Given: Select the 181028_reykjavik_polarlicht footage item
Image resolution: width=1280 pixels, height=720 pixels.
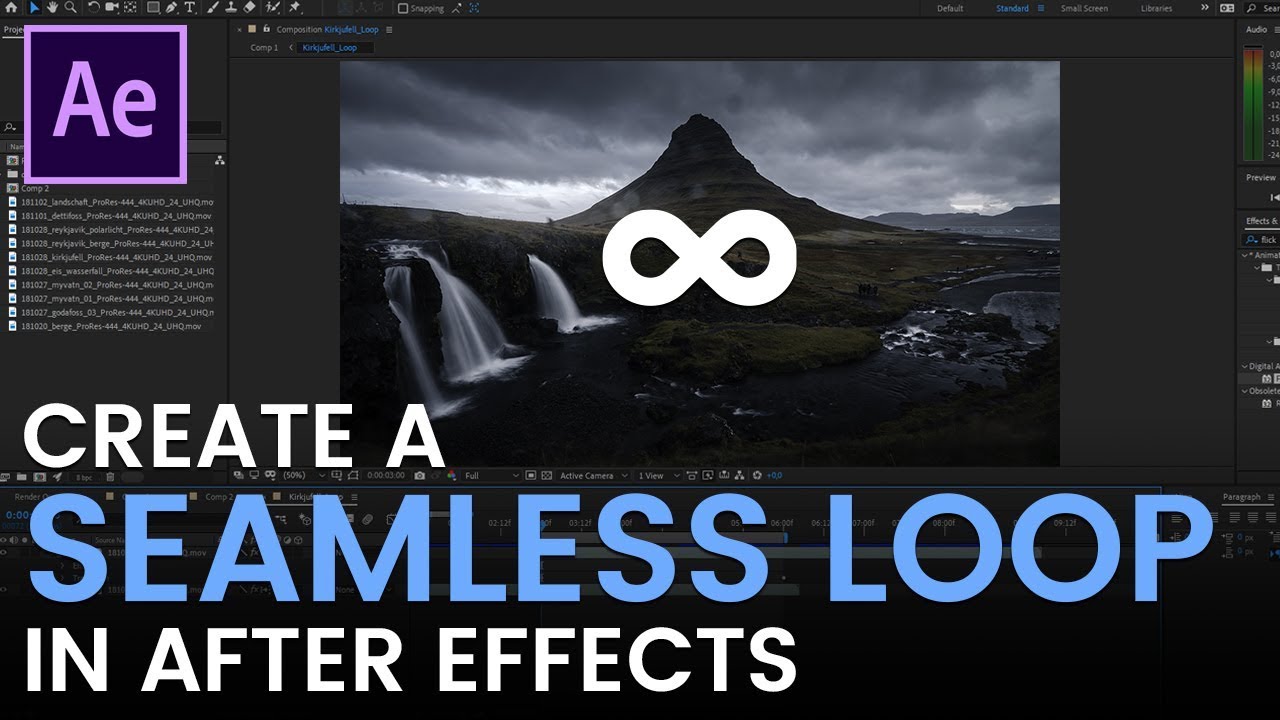Looking at the screenshot, I should [x=116, y=229].
